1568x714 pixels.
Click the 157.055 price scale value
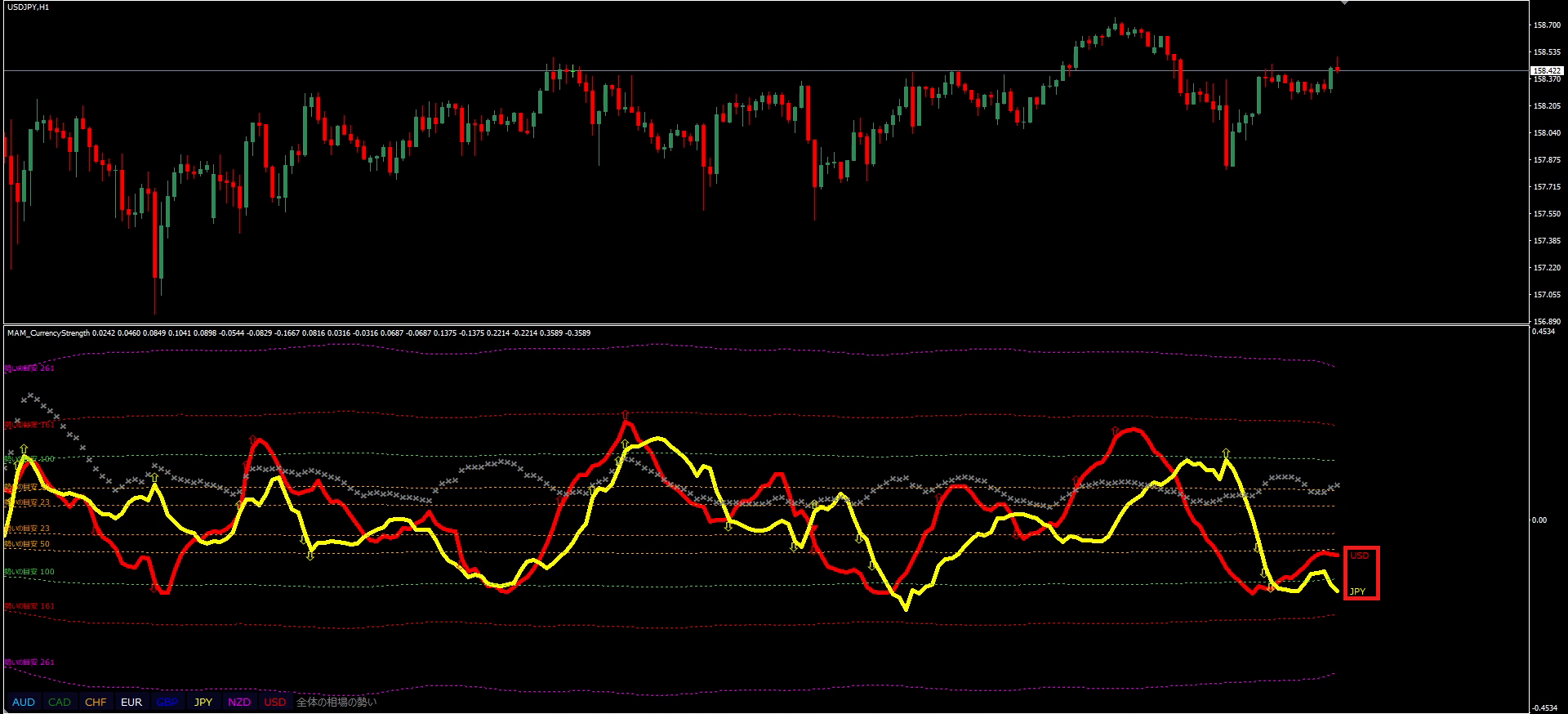click(x=1547, y=295)
